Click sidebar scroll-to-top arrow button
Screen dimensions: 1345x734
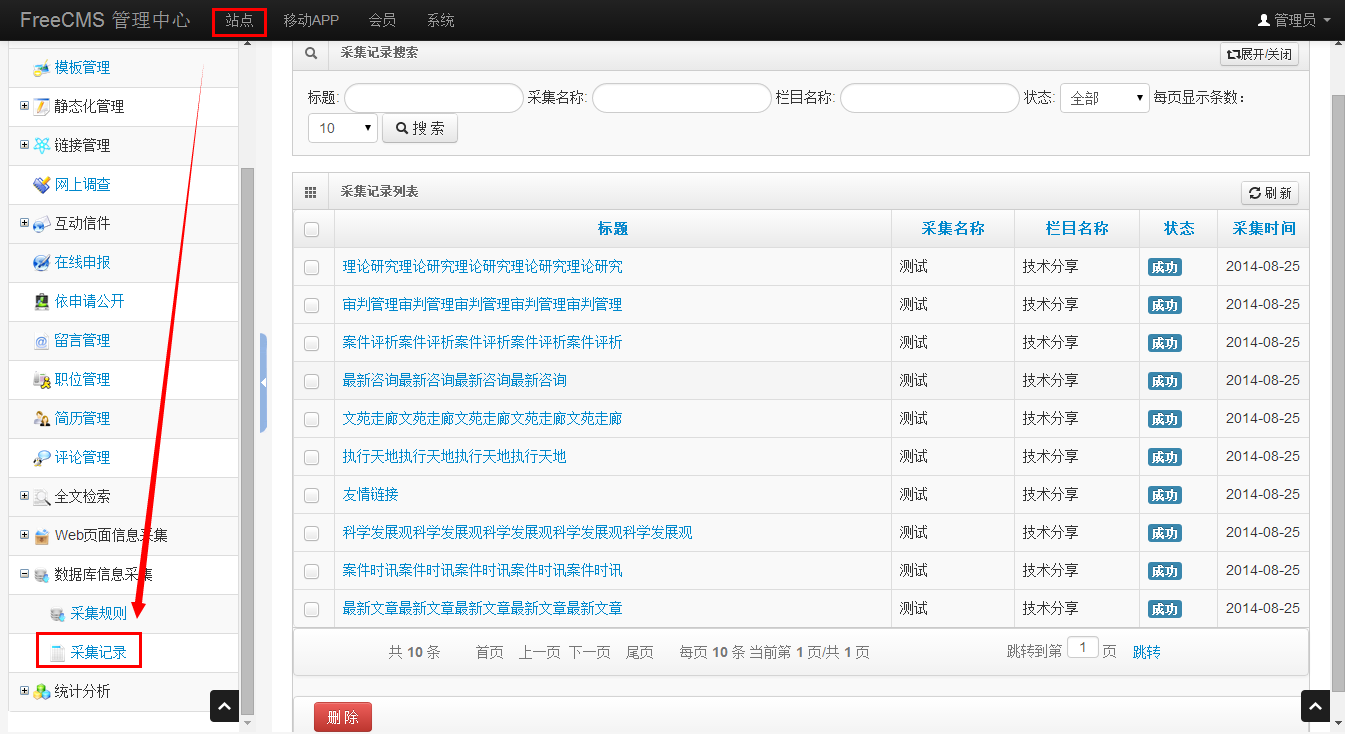pos(224,705)
